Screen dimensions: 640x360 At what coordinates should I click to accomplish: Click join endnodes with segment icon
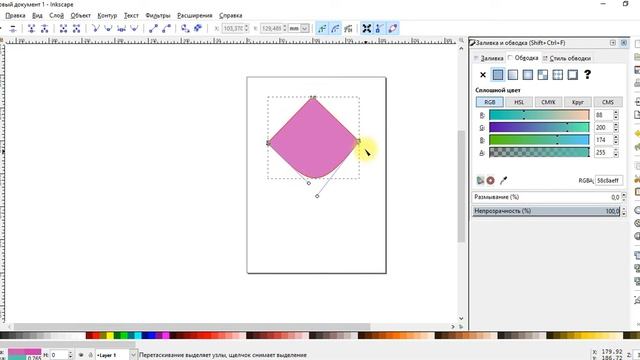pyautogui.click(x=63, y=29)
